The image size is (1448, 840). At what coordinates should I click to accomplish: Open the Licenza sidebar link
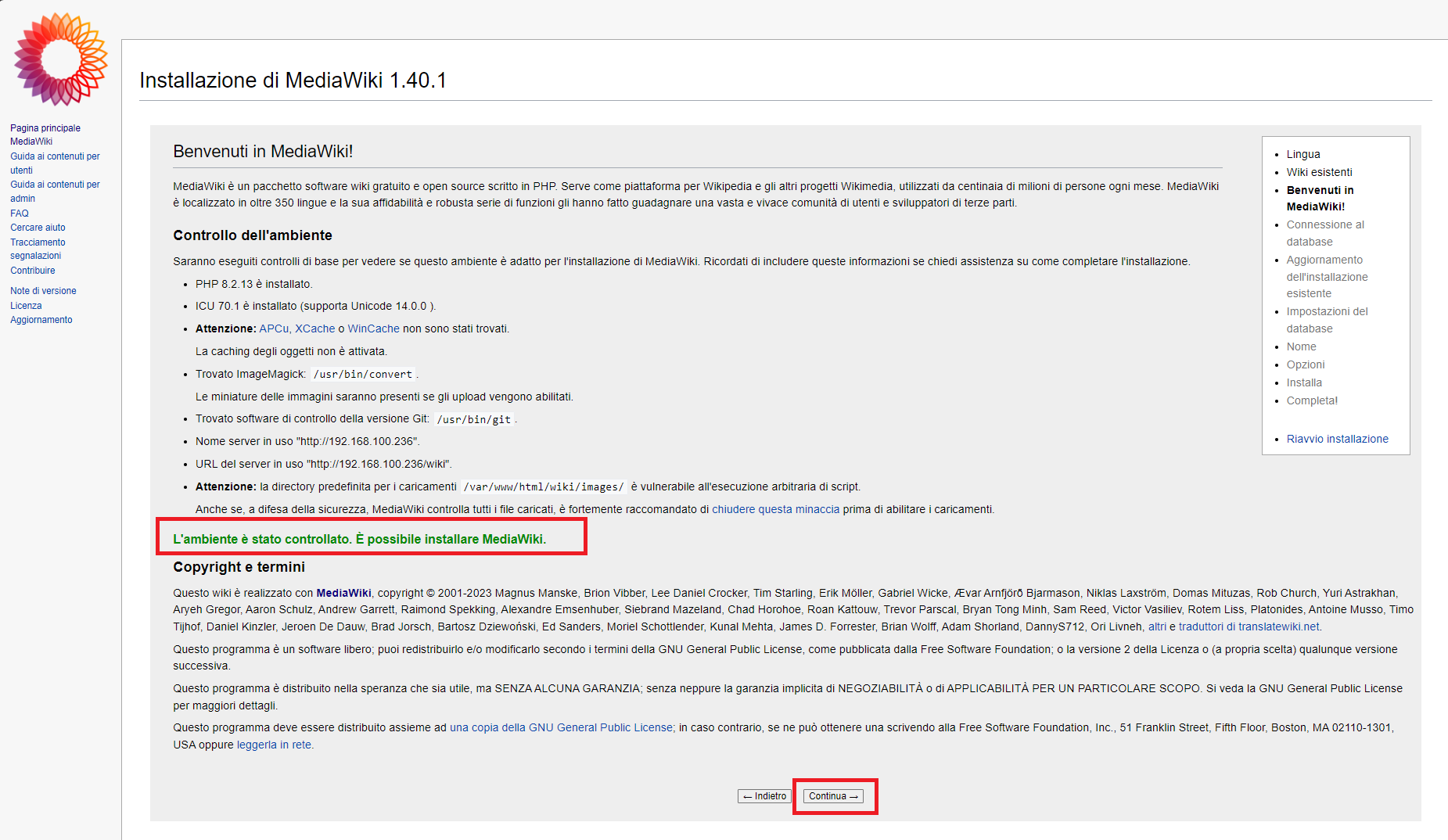pos(26,306)
